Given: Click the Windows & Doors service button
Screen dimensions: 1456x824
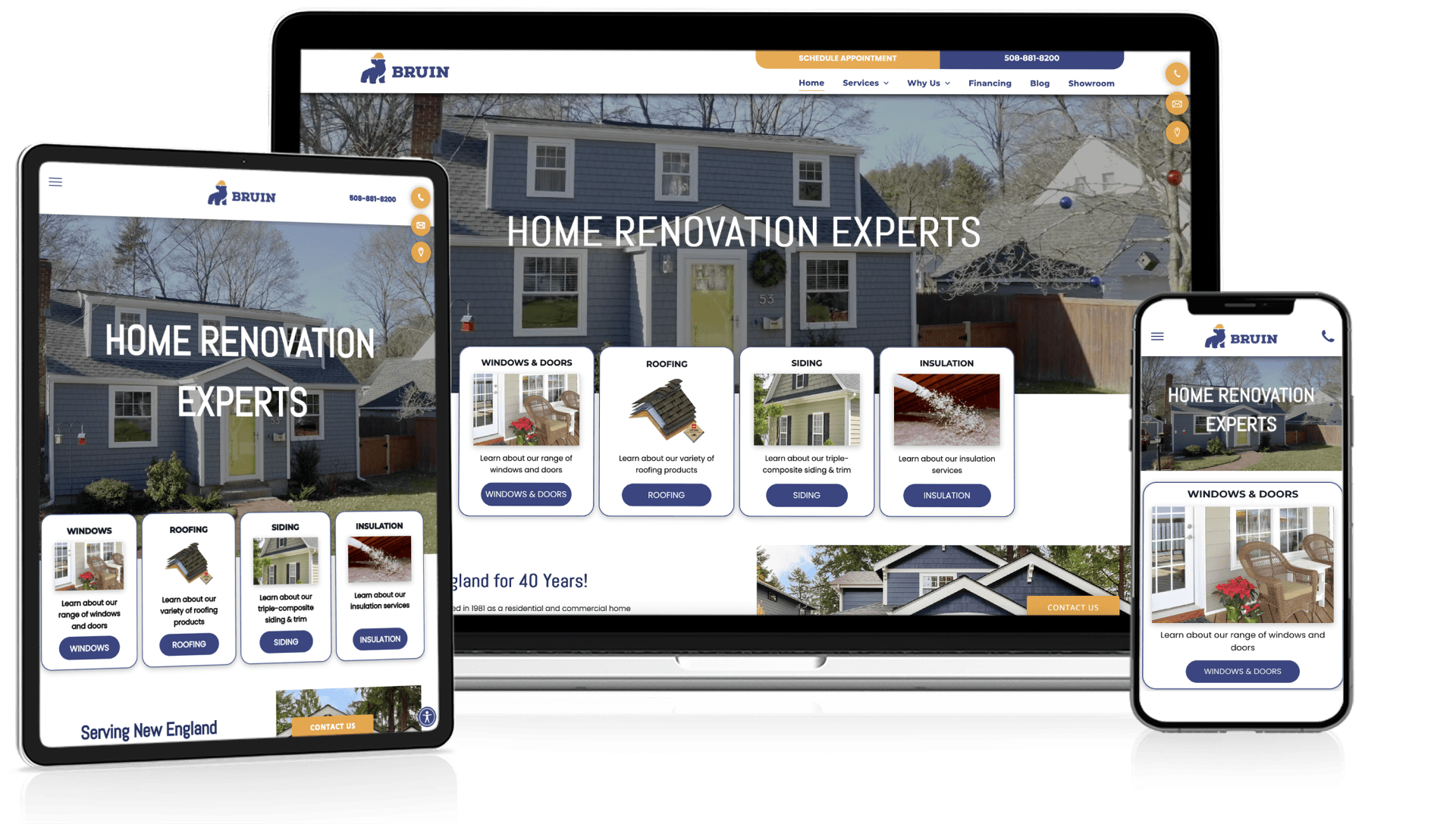Looking at the screenshot, I should tap(524, 494).
